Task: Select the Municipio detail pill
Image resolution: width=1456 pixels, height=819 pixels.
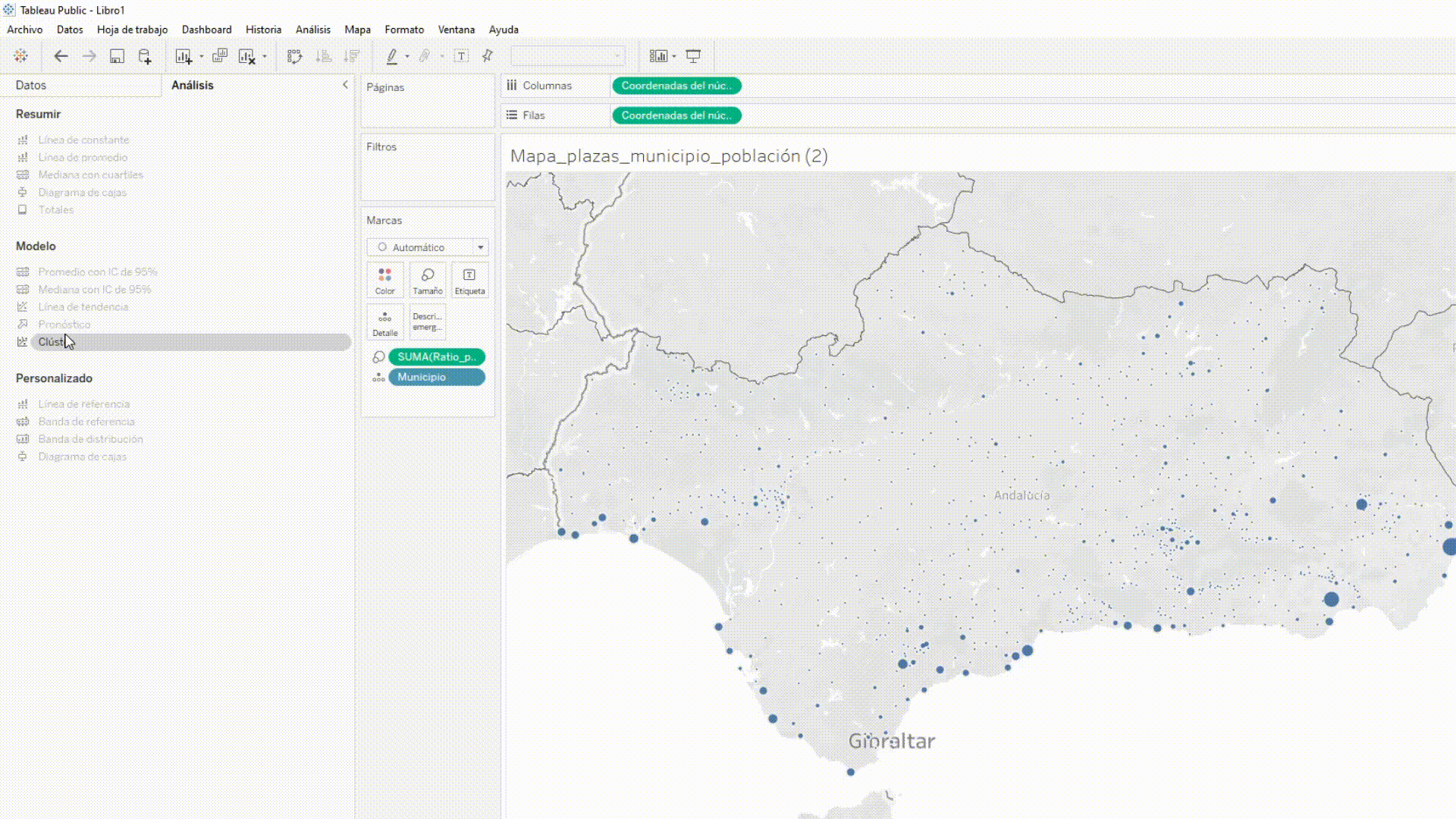Action: pyautogui.click(x=436, y=377)
